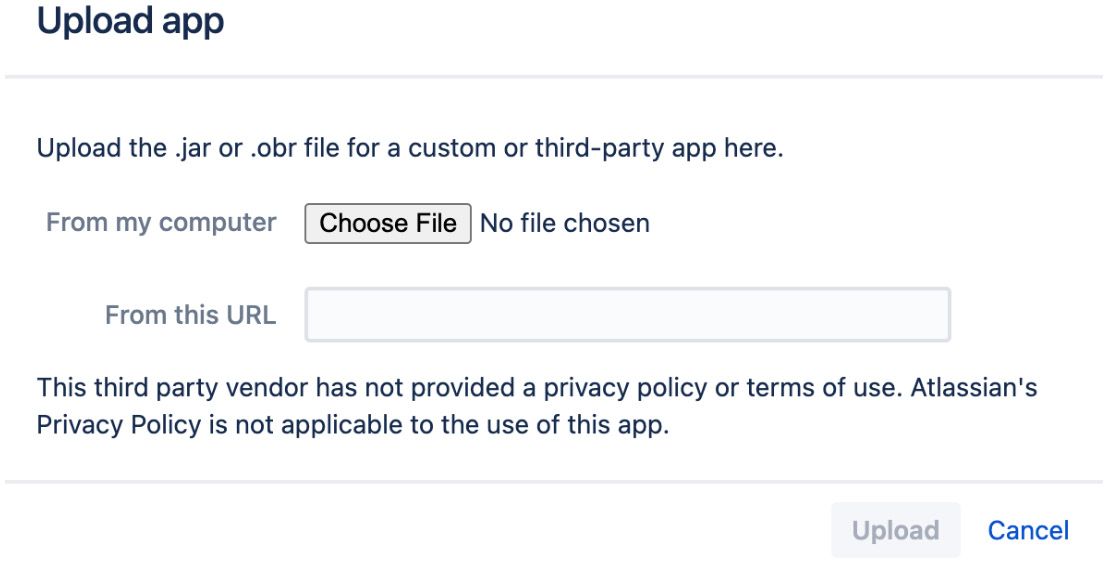
Task: Click the disabled Upload button
Action: click(895, 531)
